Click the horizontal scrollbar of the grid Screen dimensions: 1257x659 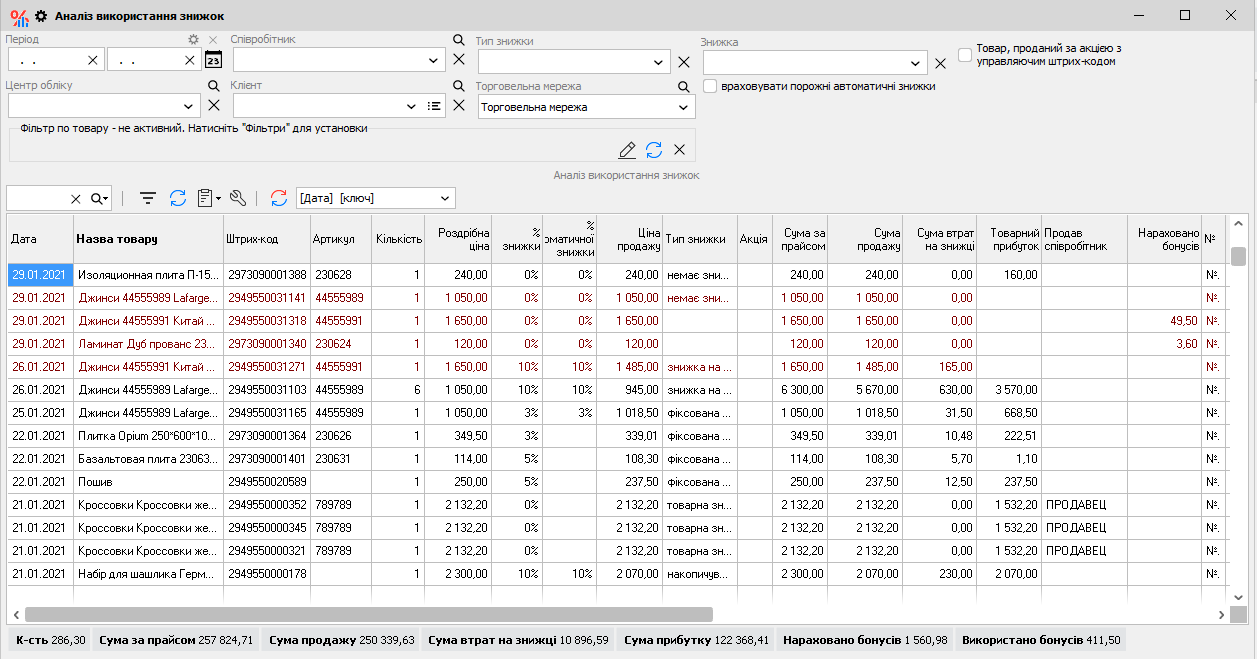[368, 615]
